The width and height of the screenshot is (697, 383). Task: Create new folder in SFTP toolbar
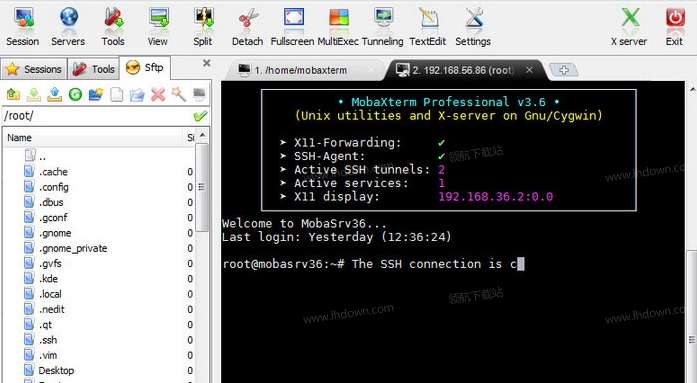click(96, 94)
